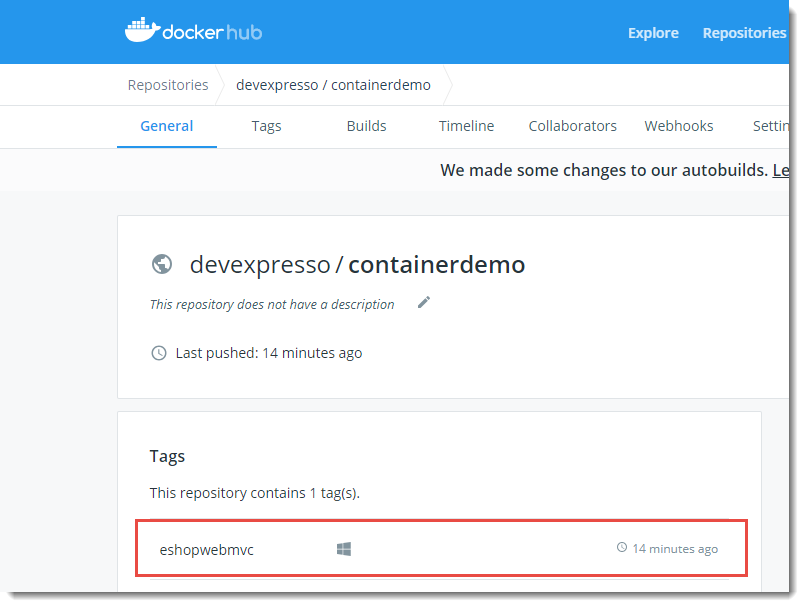Select the Windows platform icon for eshopwebmvc
The height and width of the screenshot is (607, 804).
344,547
